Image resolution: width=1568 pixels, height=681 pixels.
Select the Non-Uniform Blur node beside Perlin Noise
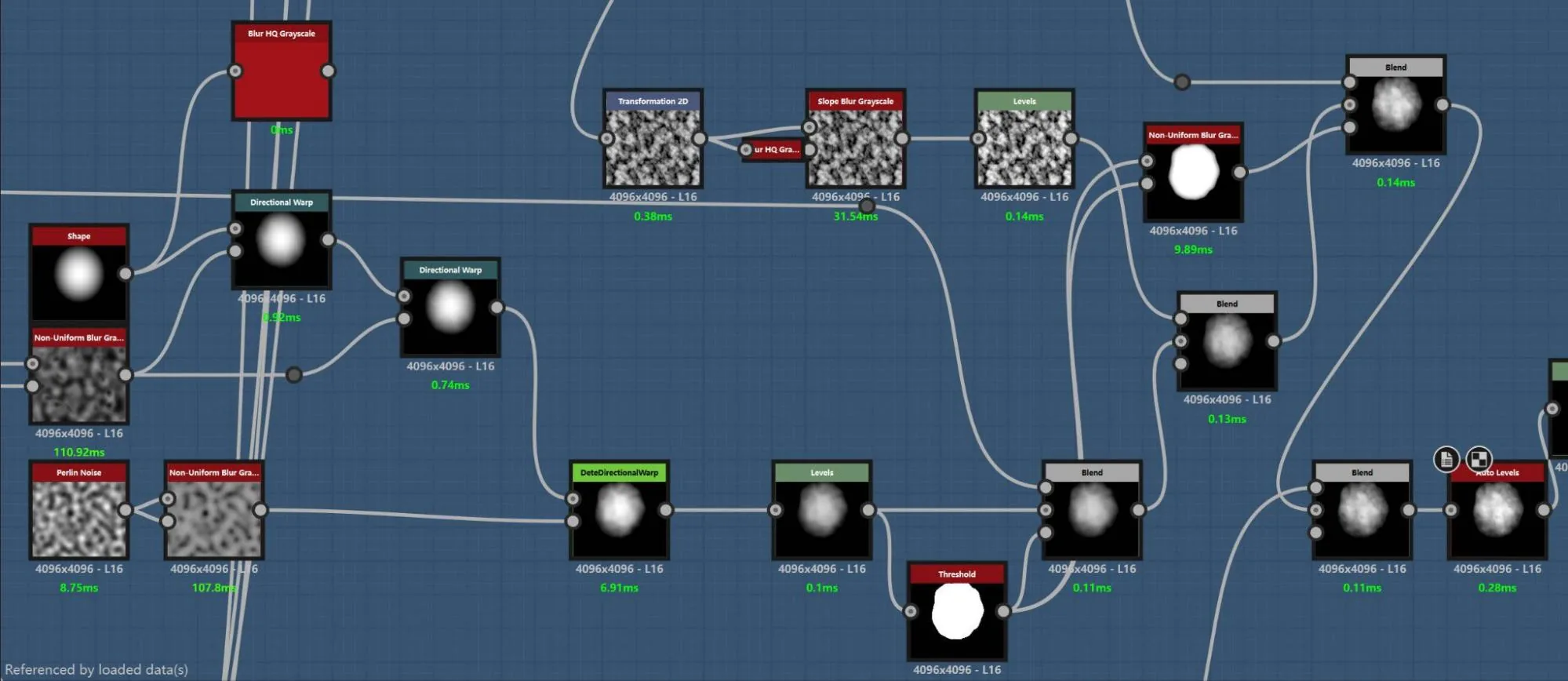(x=214, y=510)
